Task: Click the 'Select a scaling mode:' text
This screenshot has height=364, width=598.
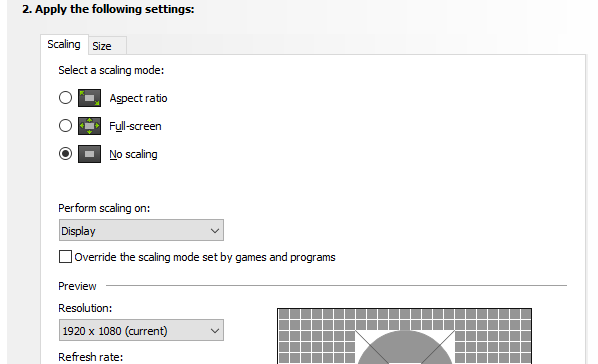Action: tap(111, 71)
